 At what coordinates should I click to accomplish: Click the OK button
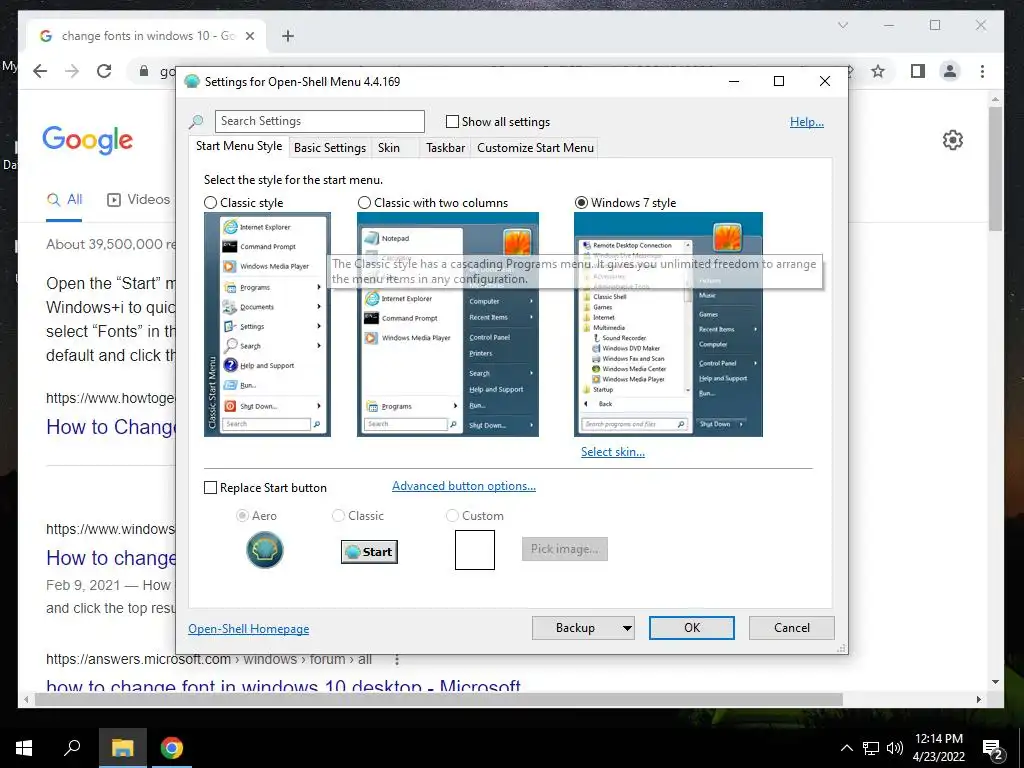(692, 628)
